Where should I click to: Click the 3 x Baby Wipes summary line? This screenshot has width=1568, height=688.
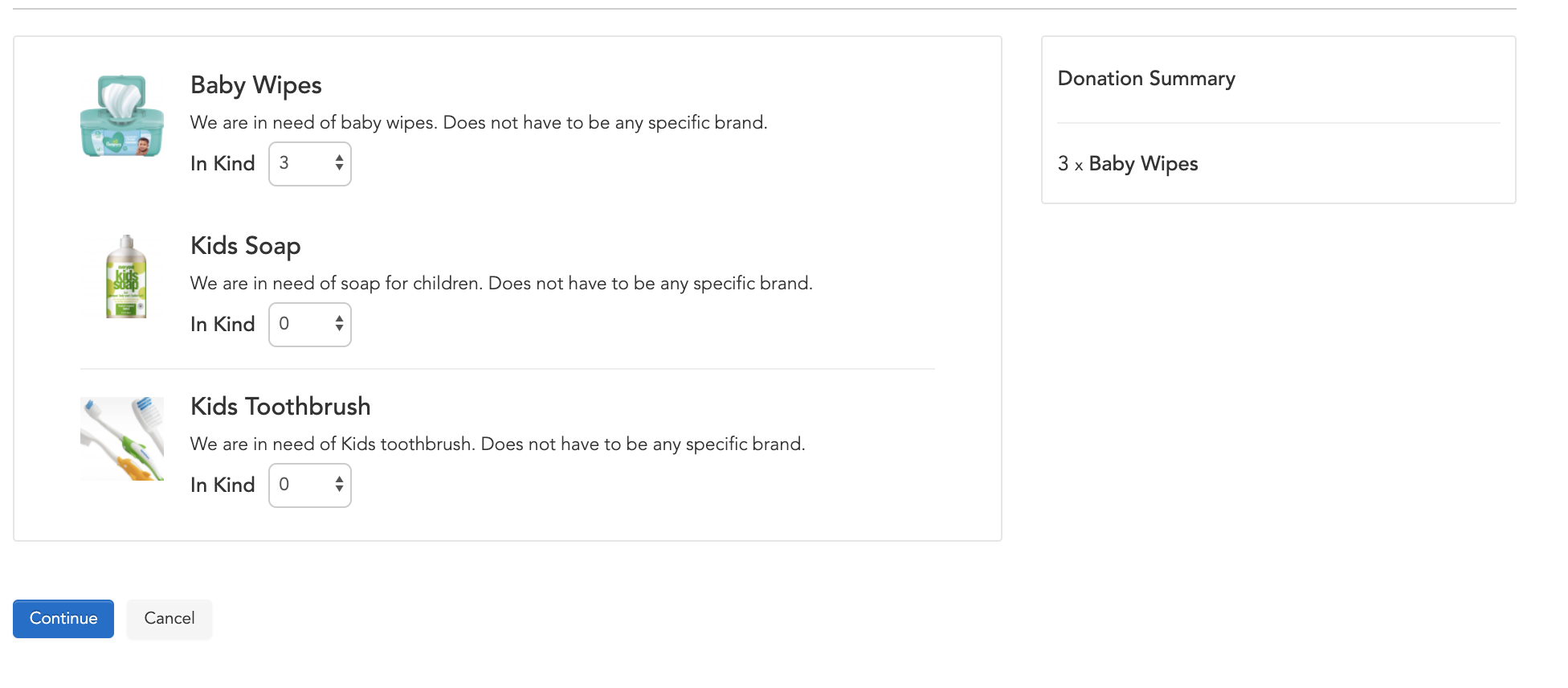click(x=1128, y=164)
